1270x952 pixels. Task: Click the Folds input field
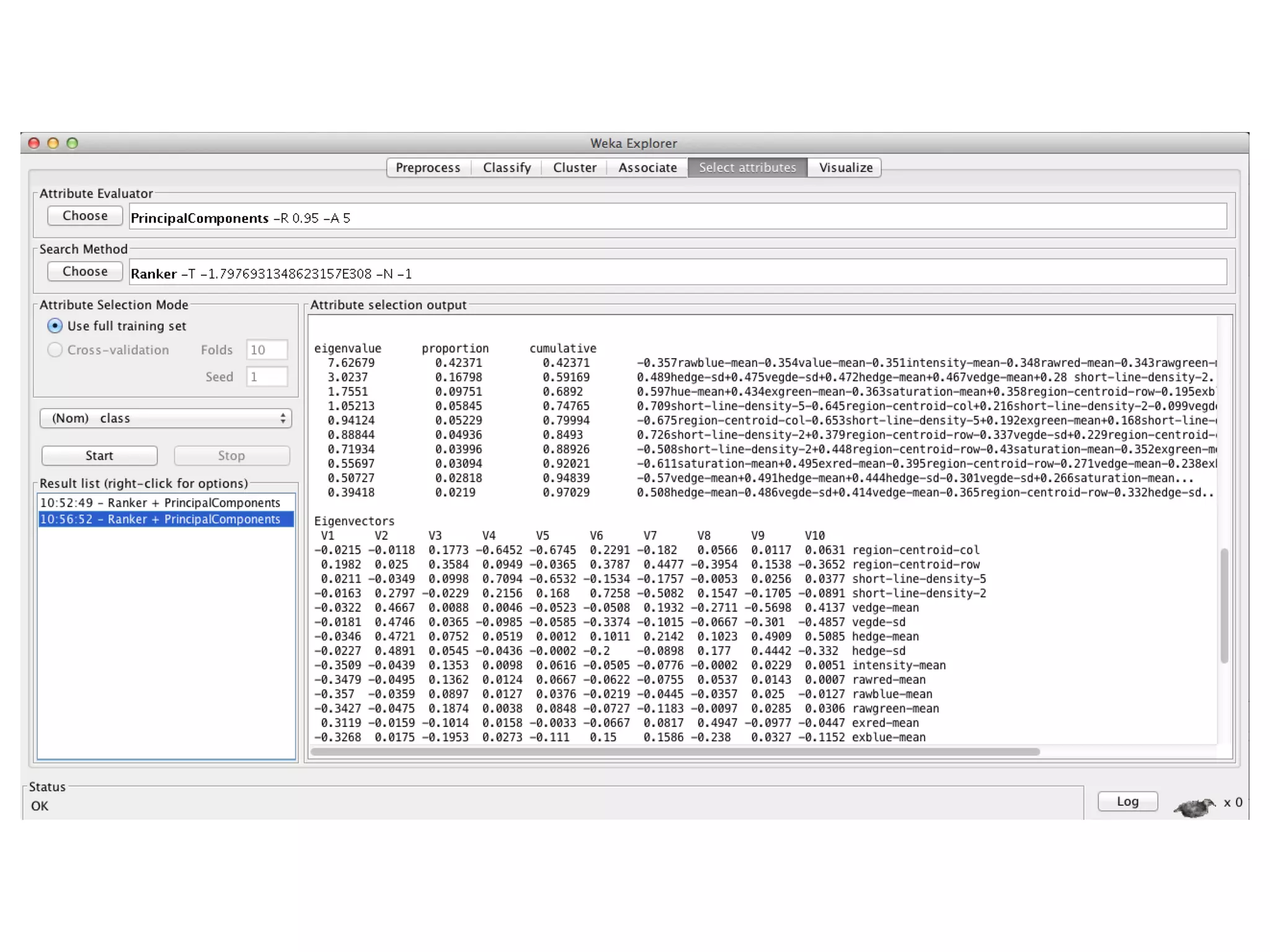click(x=267, y=350)
